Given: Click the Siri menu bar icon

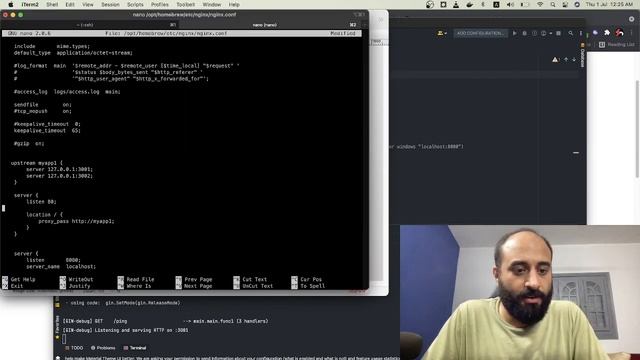Looking at the screenshot, I should [x=577, y=4].
